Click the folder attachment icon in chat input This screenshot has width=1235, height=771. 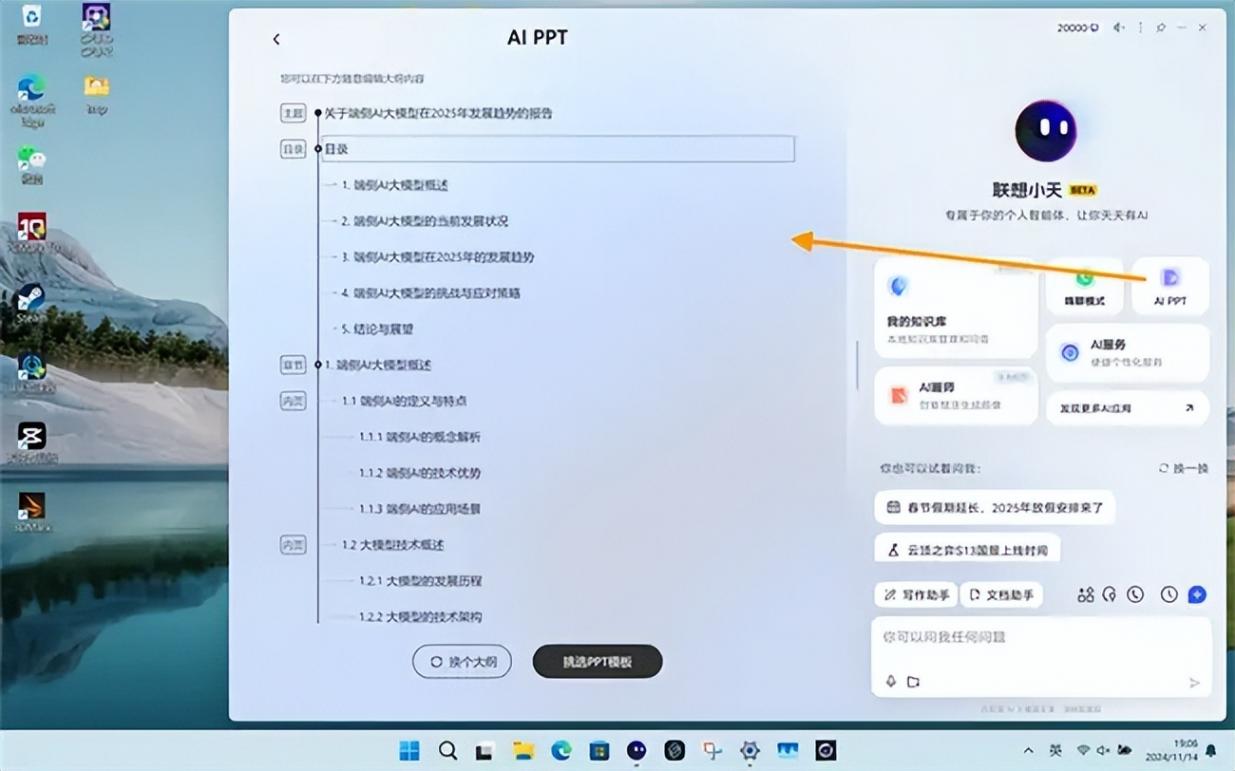pos(913,682)
